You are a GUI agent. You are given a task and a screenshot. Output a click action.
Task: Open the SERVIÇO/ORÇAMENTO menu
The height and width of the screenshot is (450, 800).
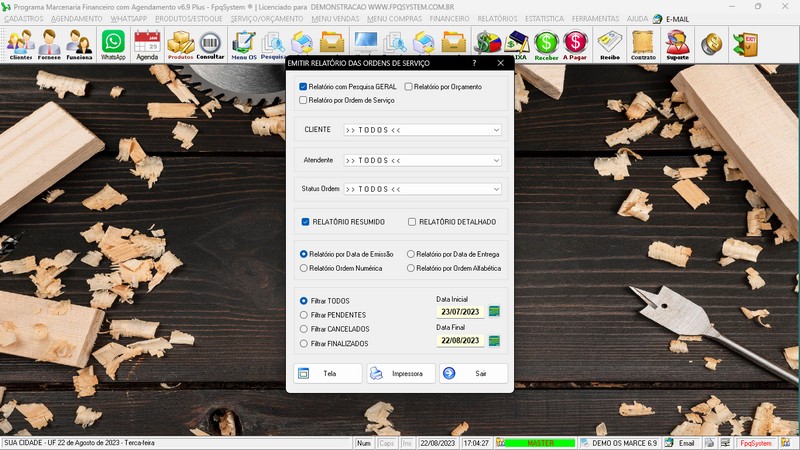(x=267, y=19)
